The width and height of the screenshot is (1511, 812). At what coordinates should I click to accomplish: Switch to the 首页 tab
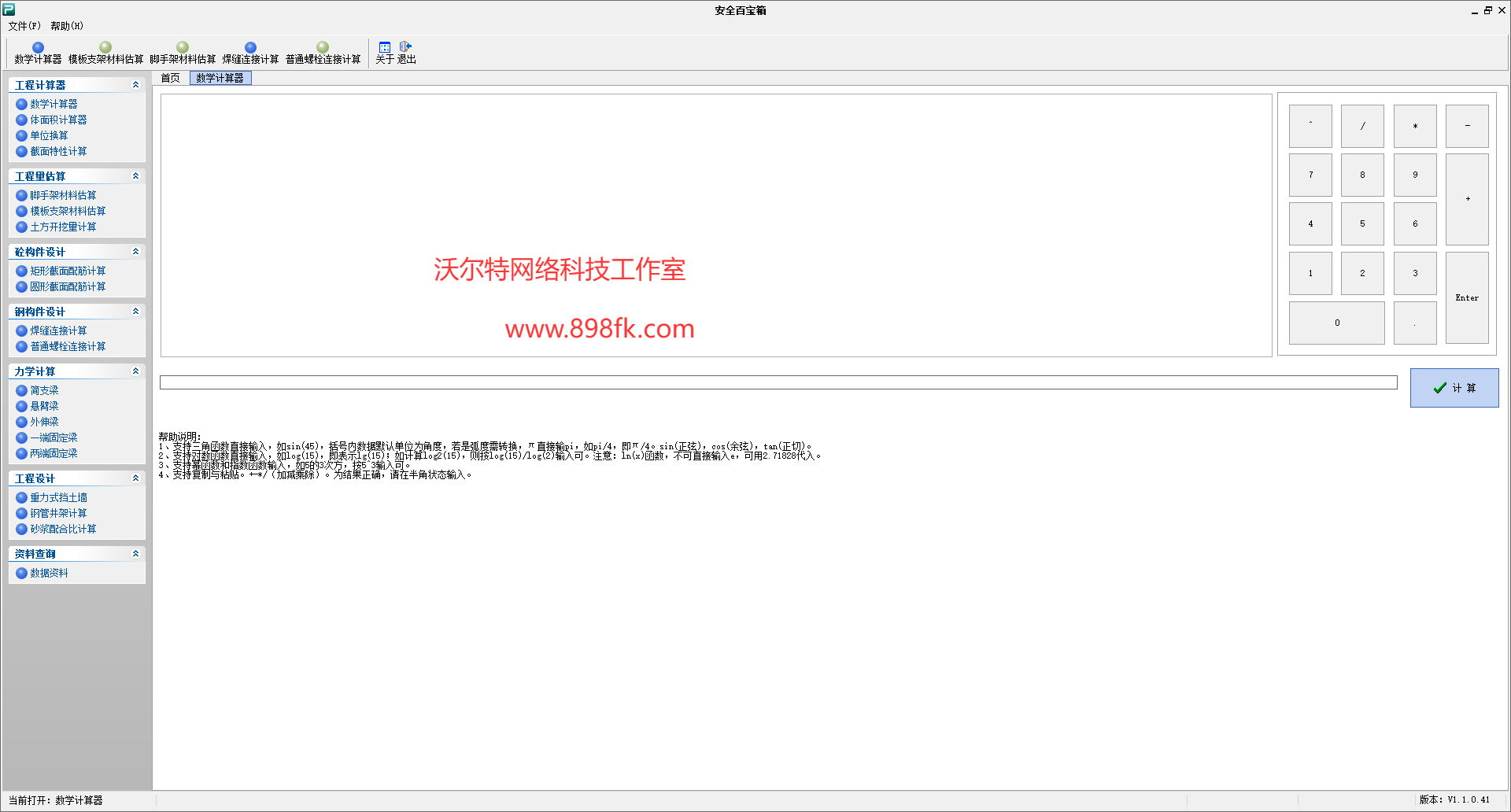point(170,78)
